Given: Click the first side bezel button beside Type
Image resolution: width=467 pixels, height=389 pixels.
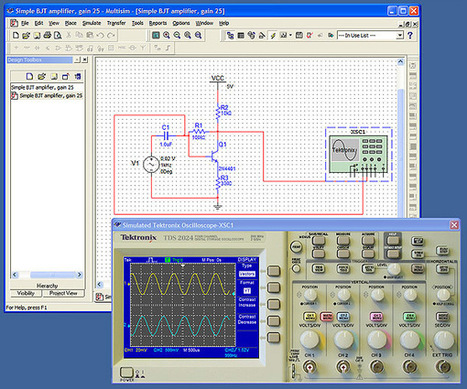Looking at the screenshot, I should (274, 271).
